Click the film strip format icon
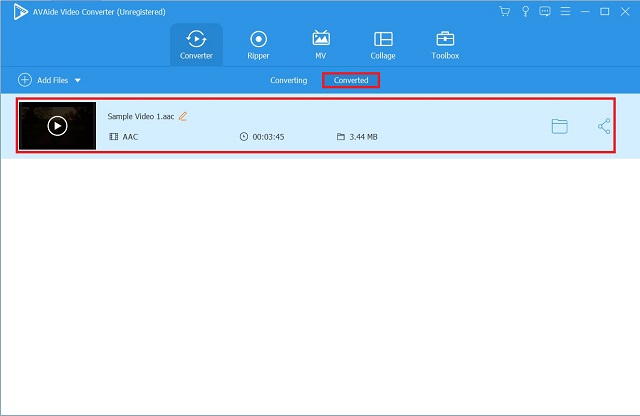 tap(113, 137)
